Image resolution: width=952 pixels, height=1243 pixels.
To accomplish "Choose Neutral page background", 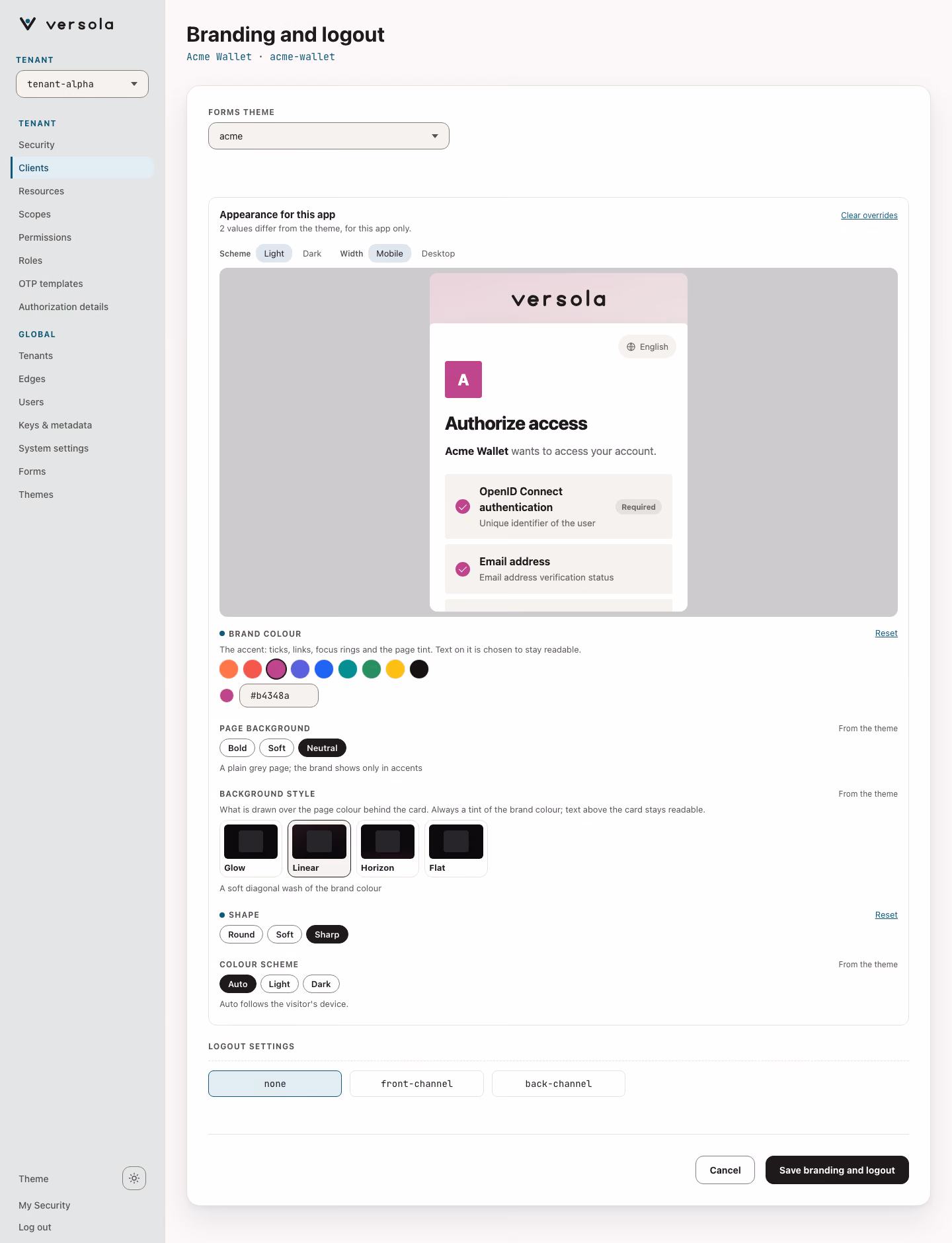I will tap(322, 748).
